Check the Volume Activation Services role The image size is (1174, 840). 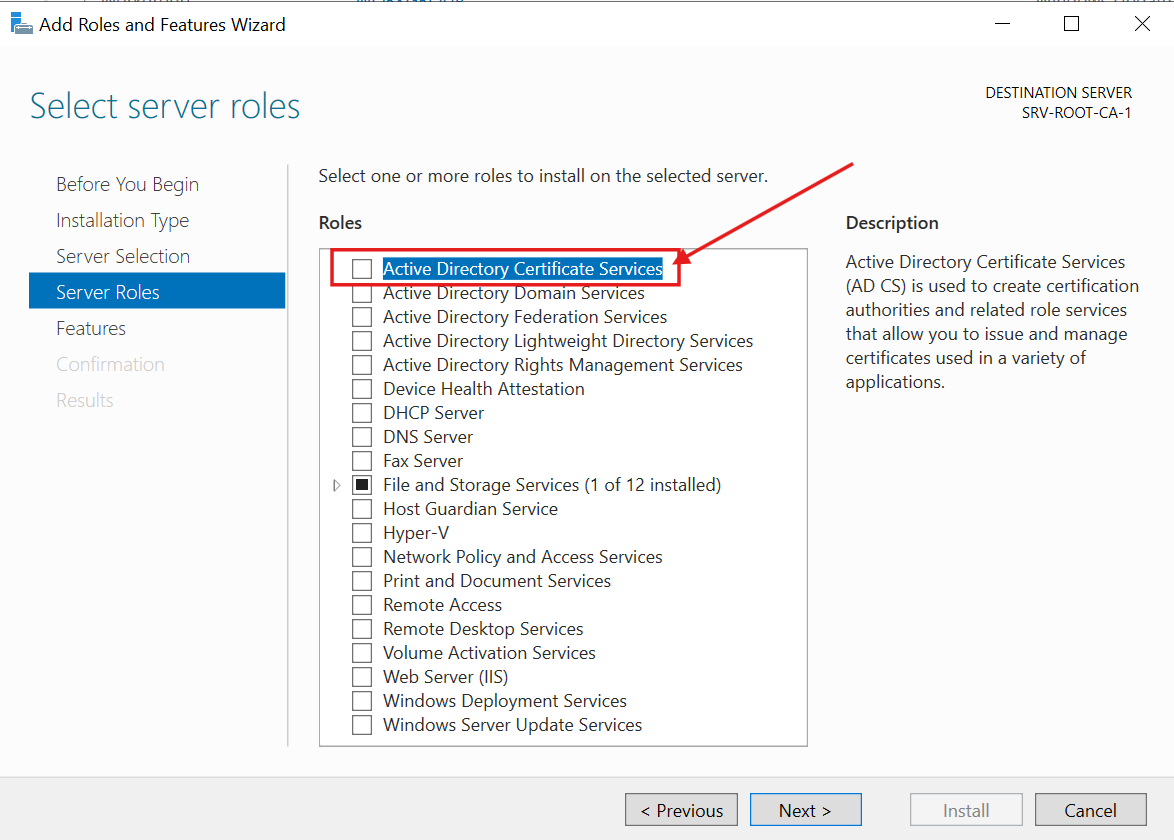click(x=362, y=652)
